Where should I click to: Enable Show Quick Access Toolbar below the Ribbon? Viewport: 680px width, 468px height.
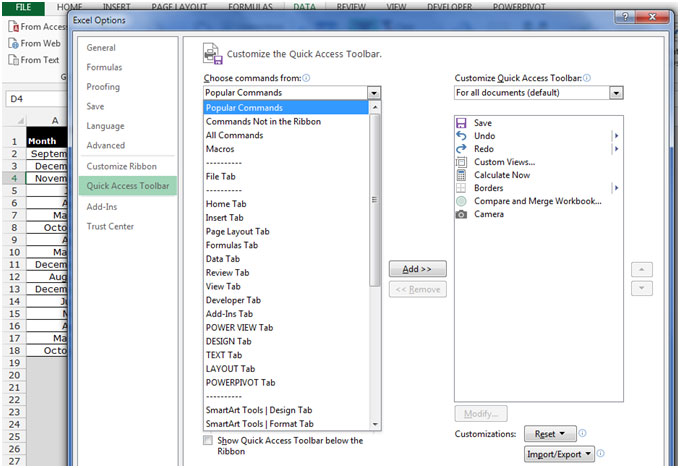pyautogui.click(x=208, y=440)
